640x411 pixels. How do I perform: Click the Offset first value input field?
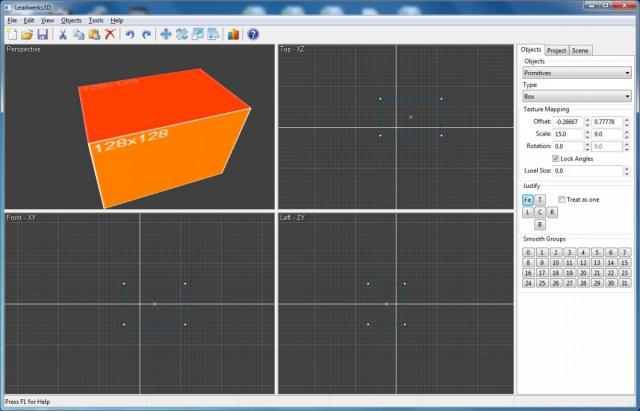click(x=567, y=121)
